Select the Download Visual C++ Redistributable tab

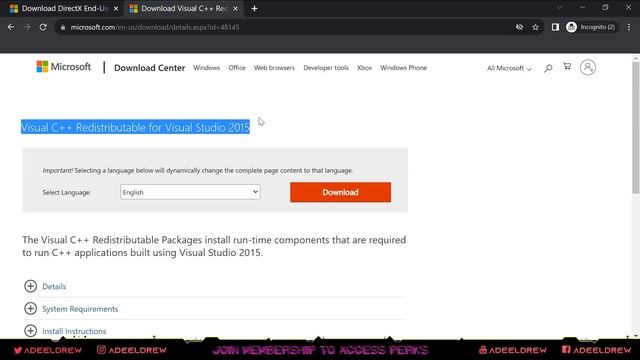coord(184,9)
